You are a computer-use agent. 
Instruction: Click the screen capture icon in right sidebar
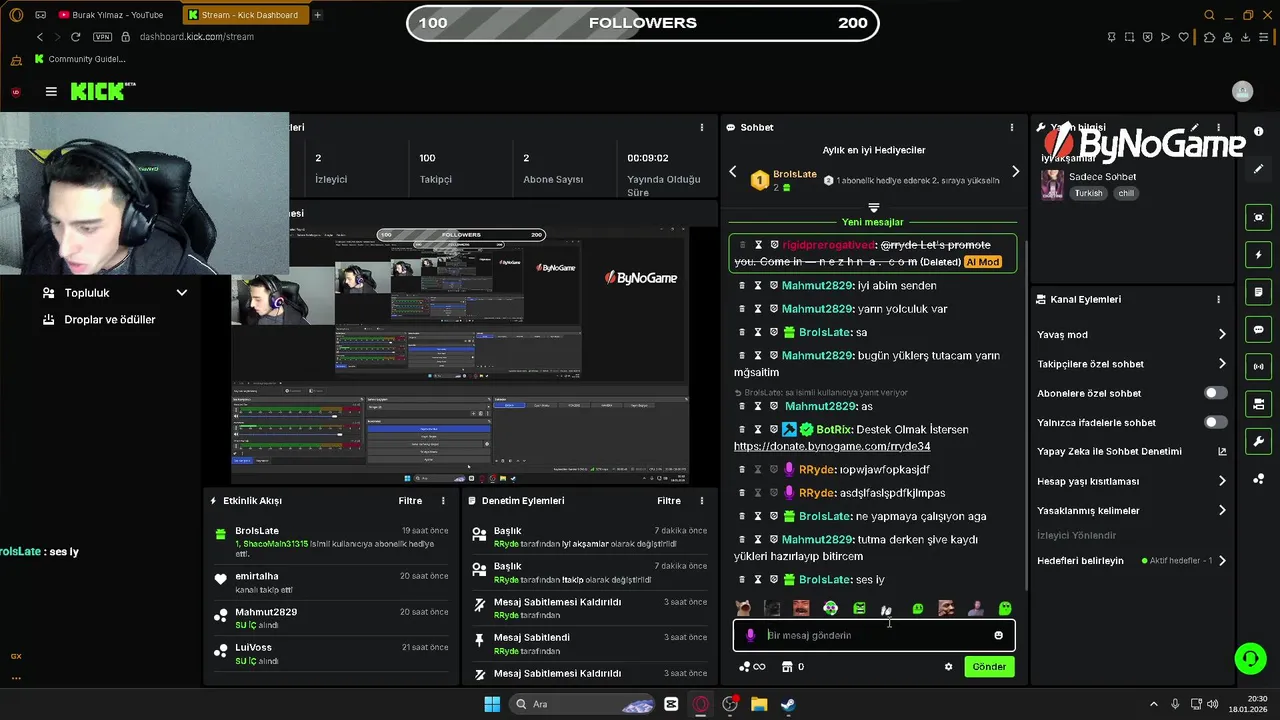[x=1258, y=217]
